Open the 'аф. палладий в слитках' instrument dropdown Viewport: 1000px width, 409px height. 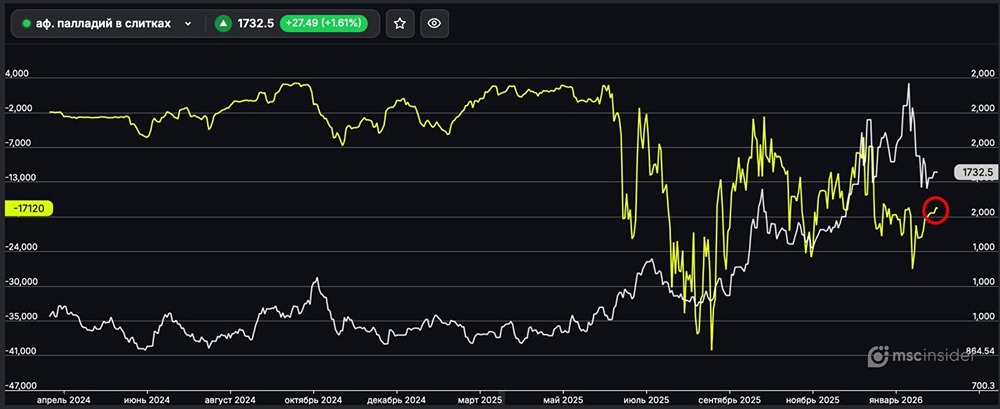pyautogui.click(x=107, y=24)
